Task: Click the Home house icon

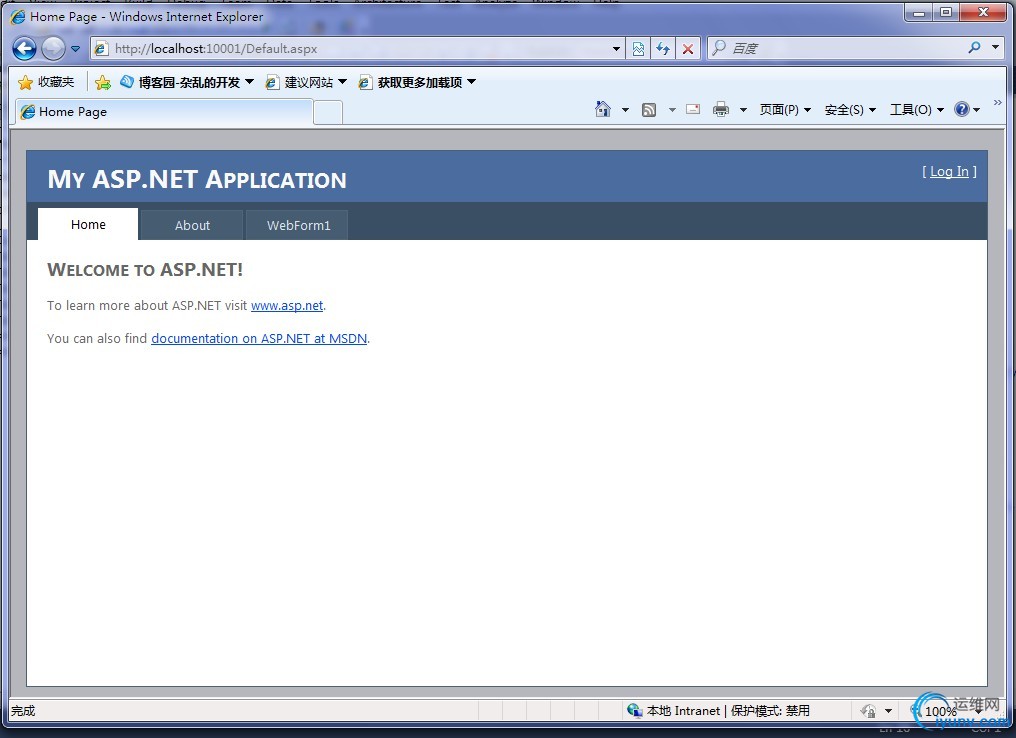Action: click(603, 110)
